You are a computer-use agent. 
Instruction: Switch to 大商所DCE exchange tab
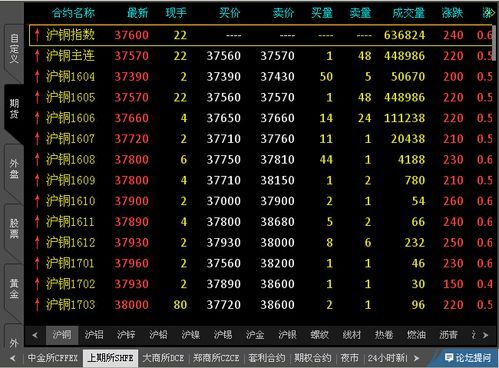(x=163, y=358)
